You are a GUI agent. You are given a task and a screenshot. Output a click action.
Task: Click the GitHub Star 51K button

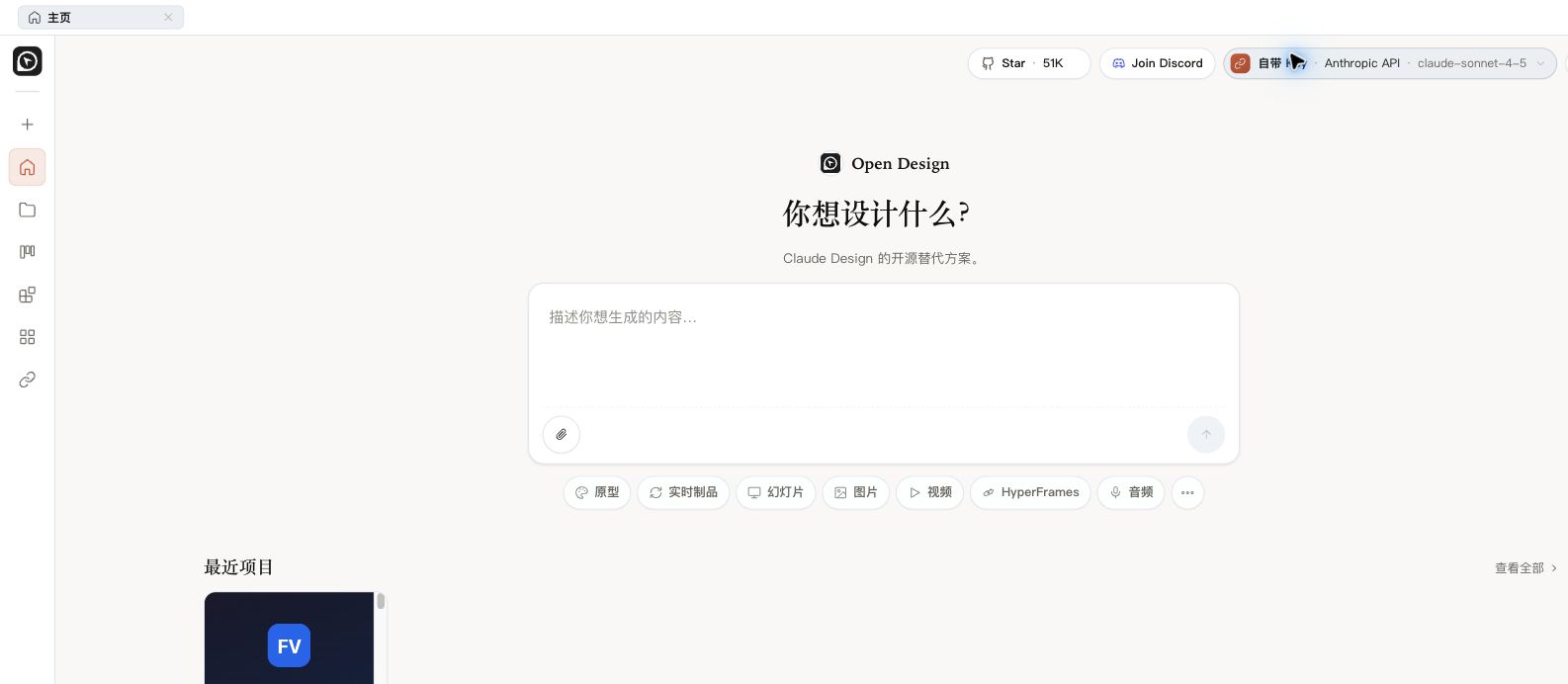tap(1029, 63)
